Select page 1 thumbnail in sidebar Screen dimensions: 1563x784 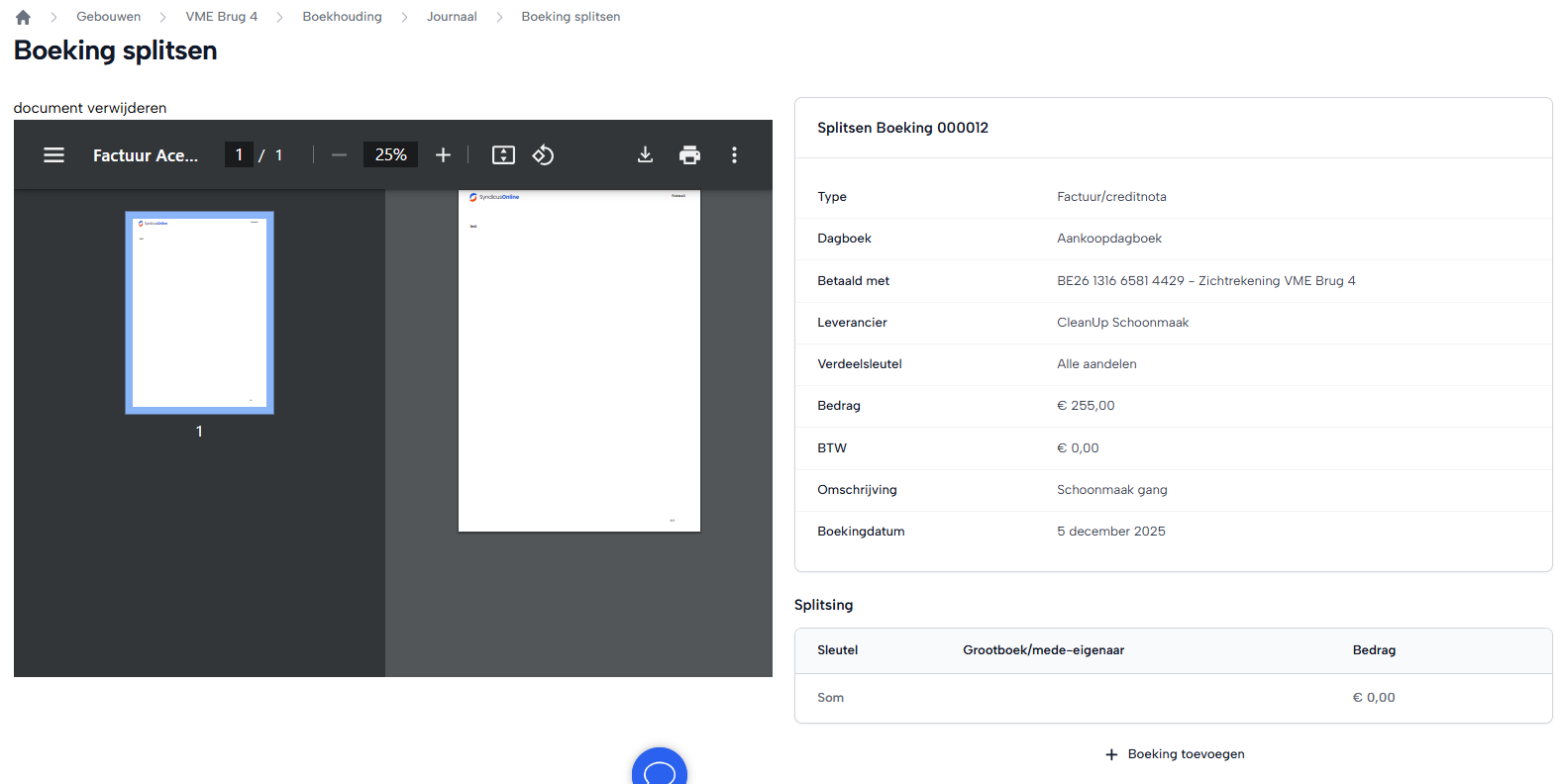(199, 312)
